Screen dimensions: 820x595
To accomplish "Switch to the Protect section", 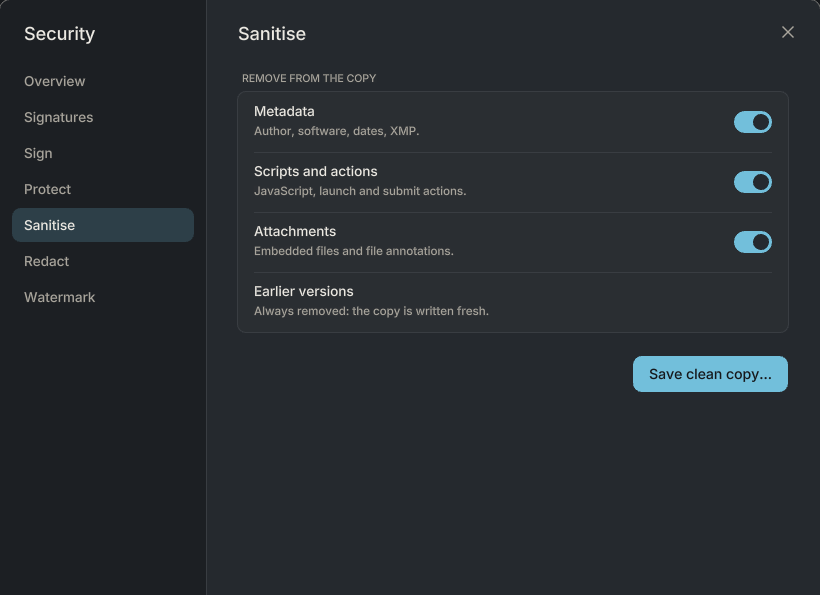I will click(102, 189).
